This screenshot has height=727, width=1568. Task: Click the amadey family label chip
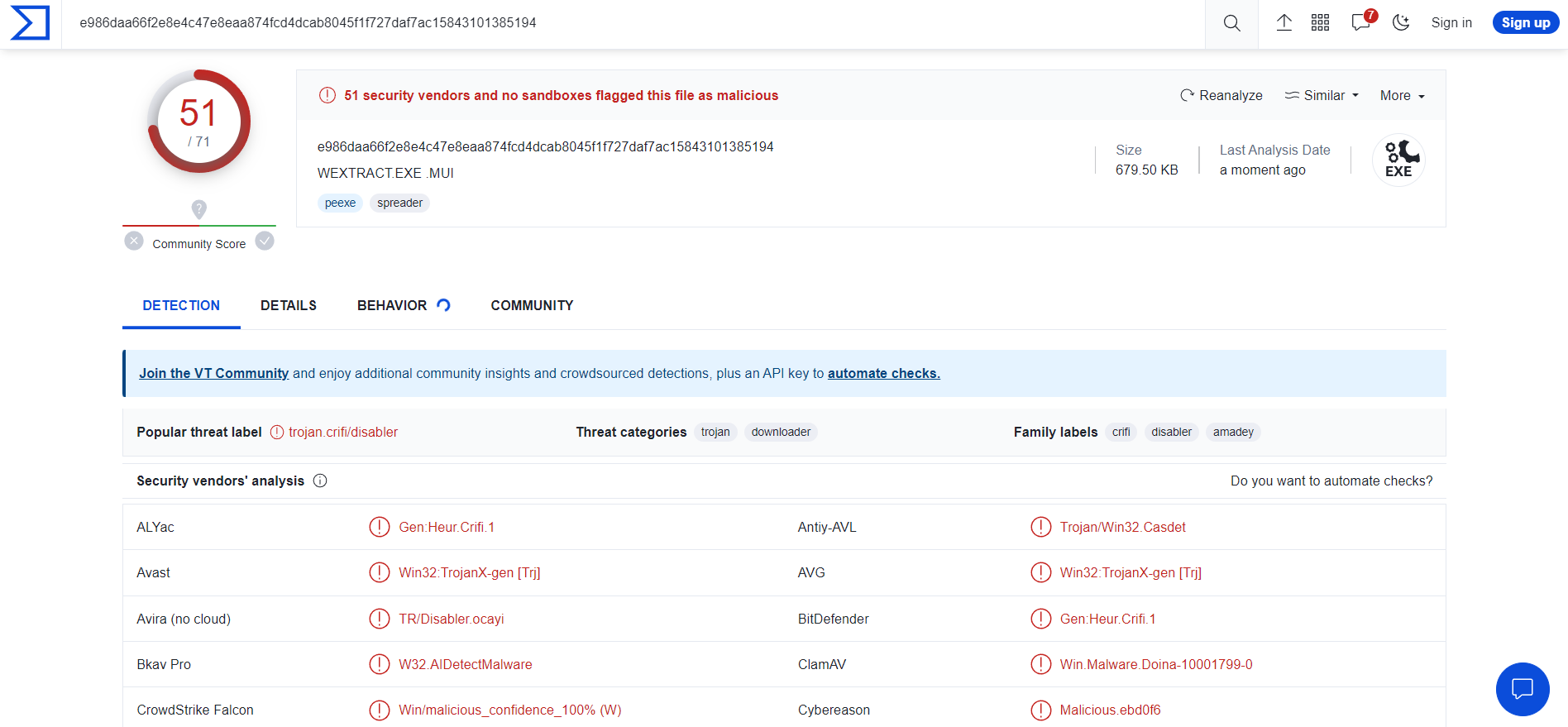click(x=1233, y=432)
